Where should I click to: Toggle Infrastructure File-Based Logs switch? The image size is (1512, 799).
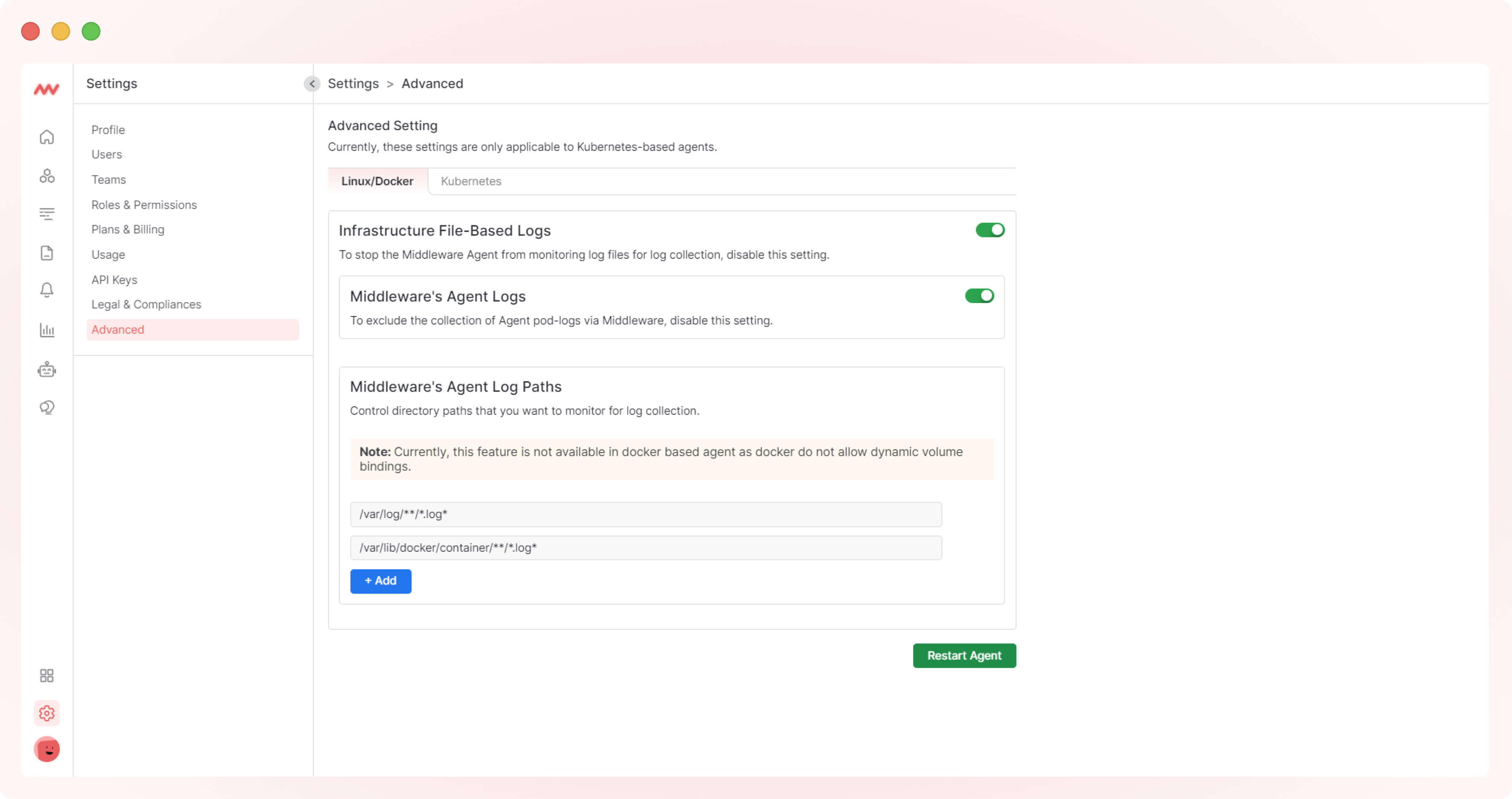(x=990, y=230)
